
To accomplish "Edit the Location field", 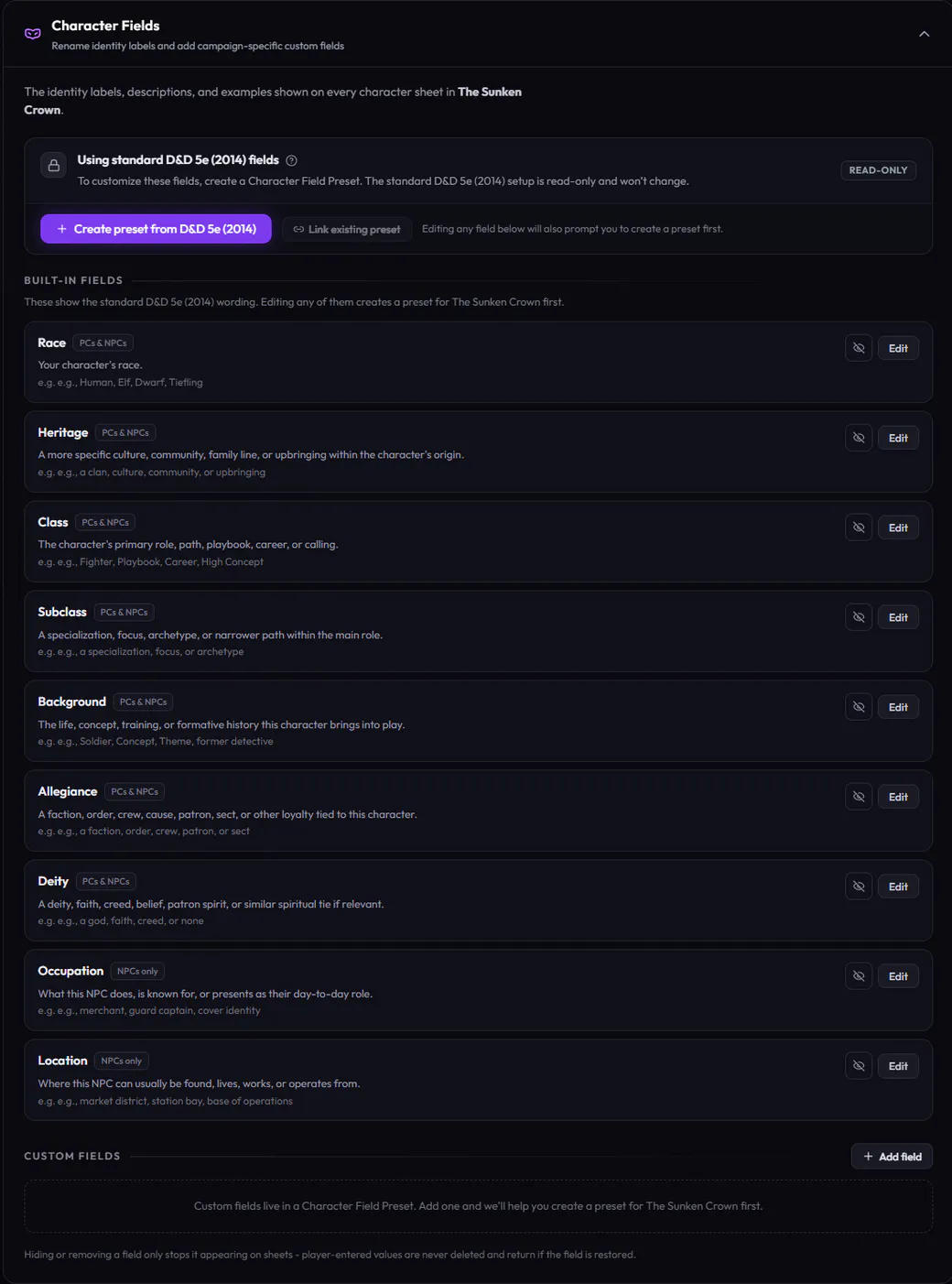I will (898, 1066).
